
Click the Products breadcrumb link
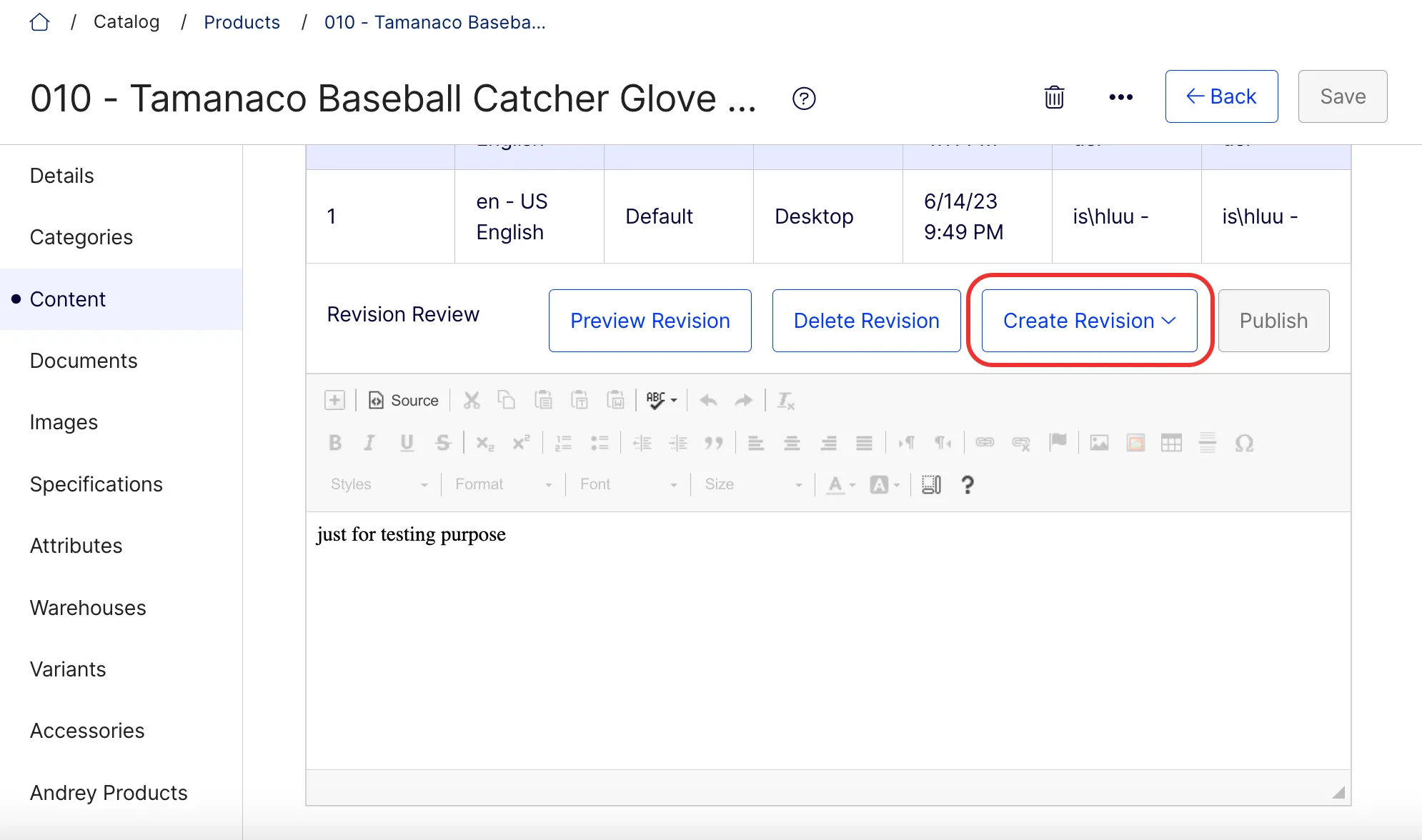coord(242,22)
